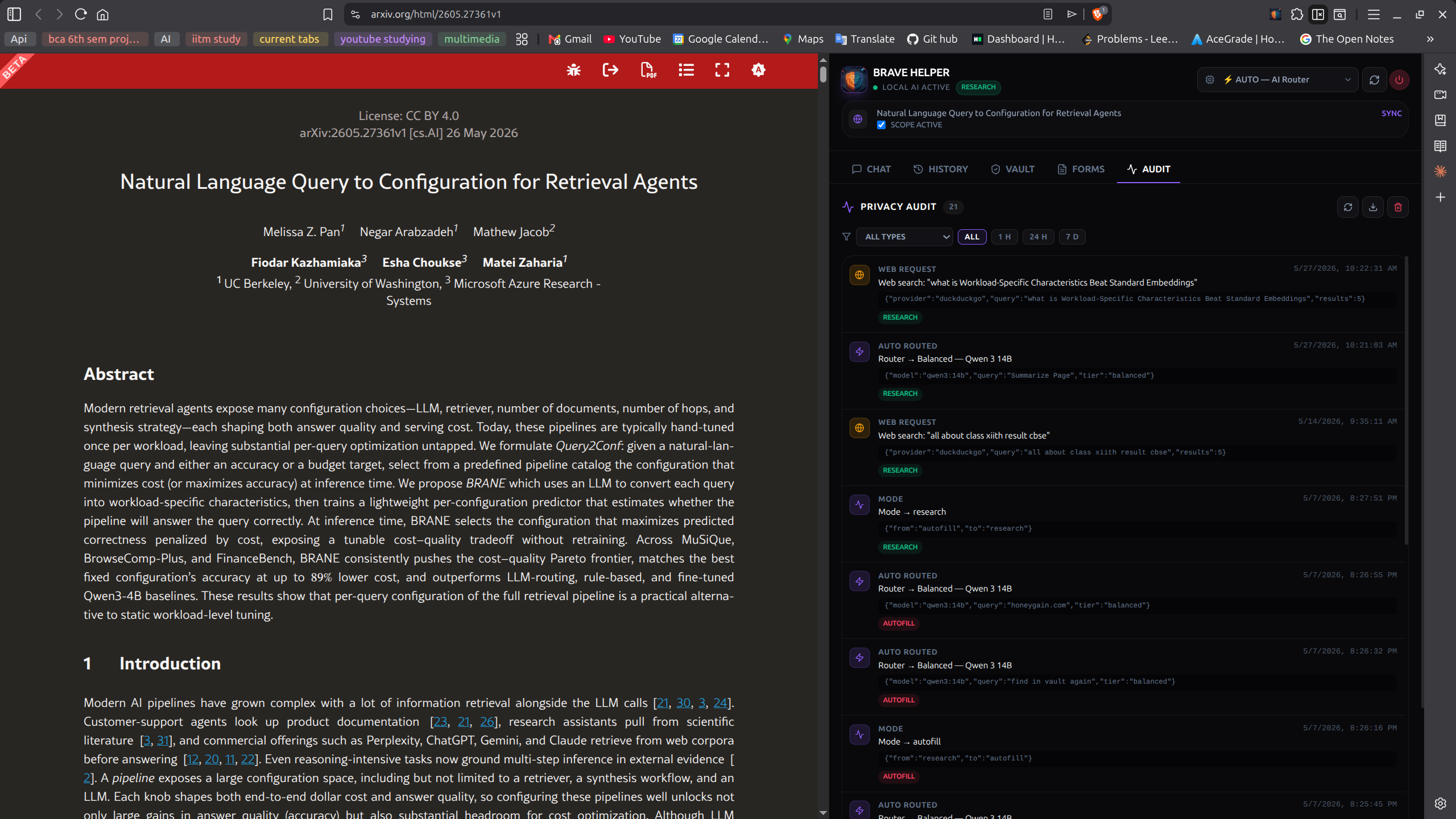The image size is (1456, 819).
Task: Follow citation link 30 in Introduction
Action: pos(683,703)
